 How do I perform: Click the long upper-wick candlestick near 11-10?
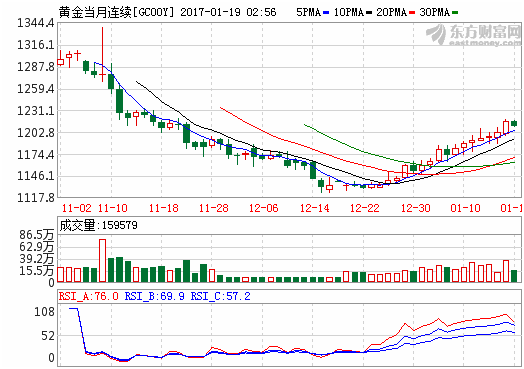coord(103,54)
